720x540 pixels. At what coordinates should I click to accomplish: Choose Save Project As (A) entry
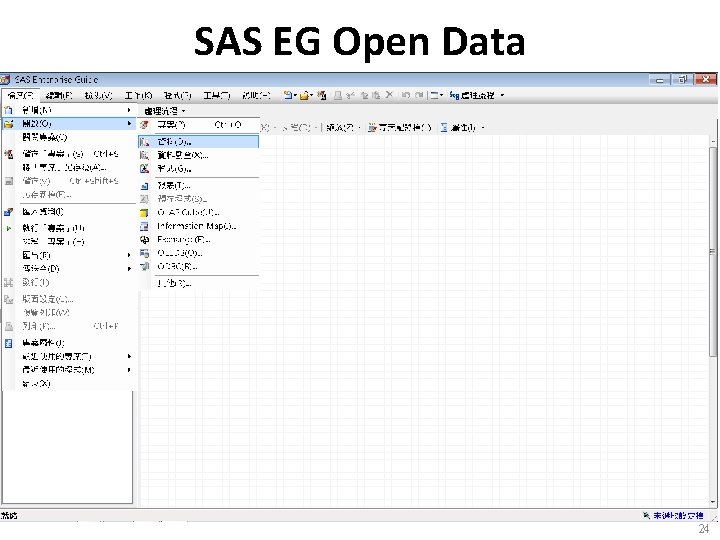[69, 167]
